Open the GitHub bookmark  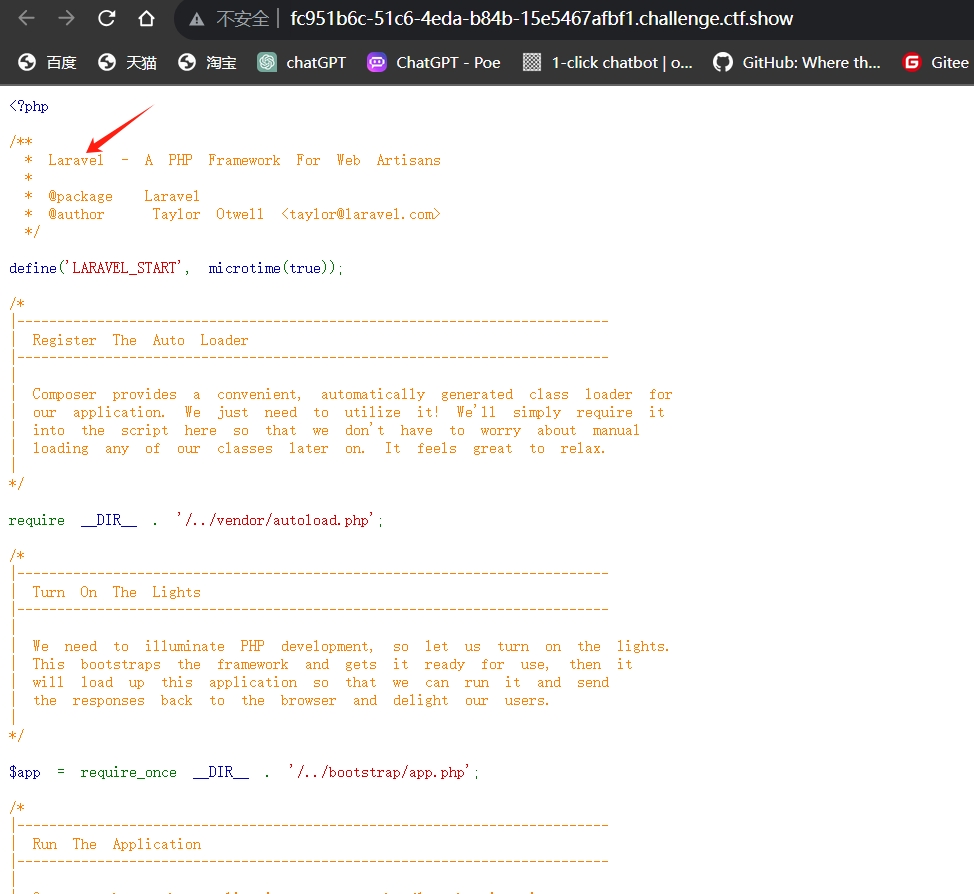[x=796, y=62]
